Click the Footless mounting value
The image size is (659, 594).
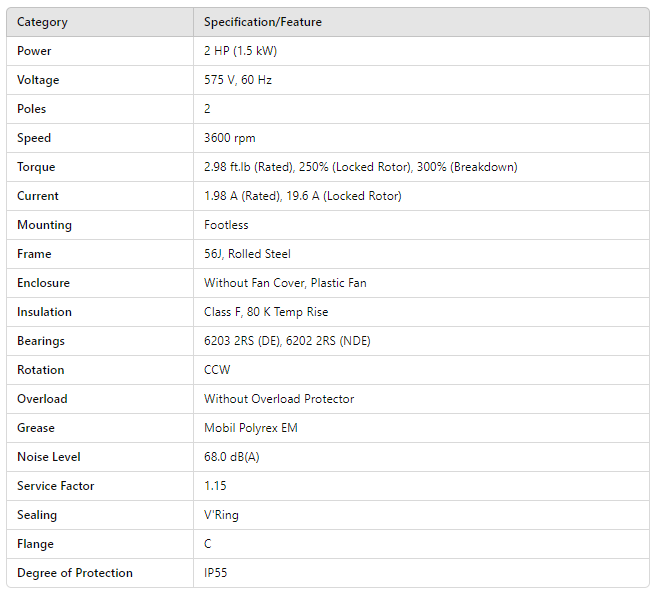tap(226, 225)
